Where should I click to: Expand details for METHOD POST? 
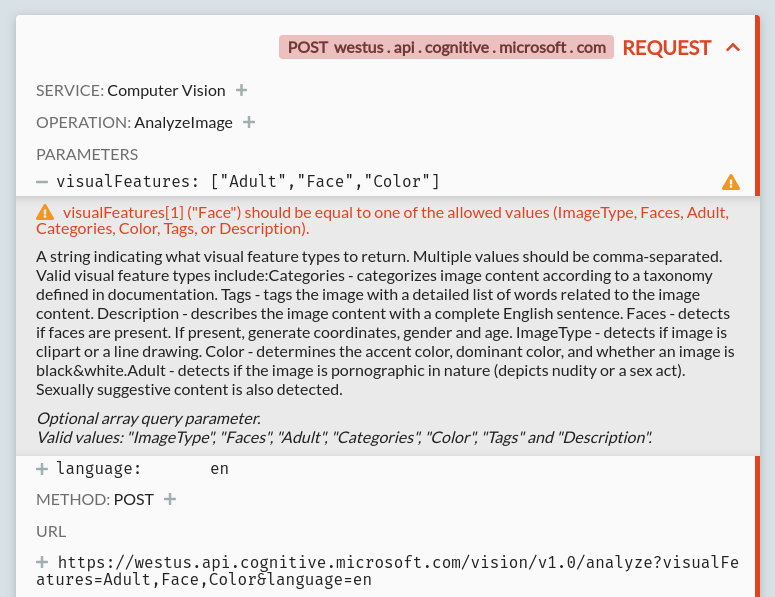[x=170, y=499]
